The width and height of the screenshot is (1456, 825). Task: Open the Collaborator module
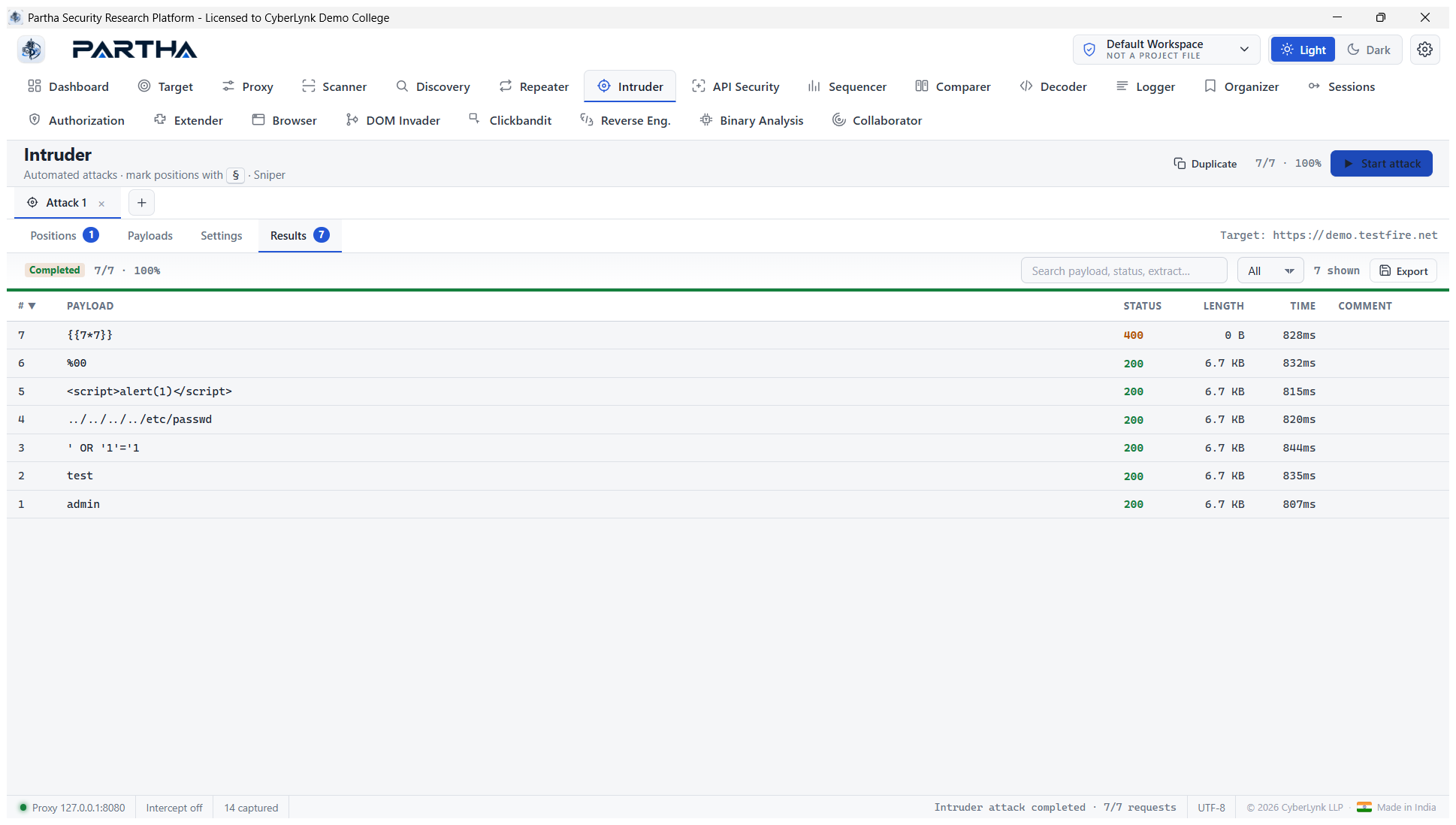point(877,120)
